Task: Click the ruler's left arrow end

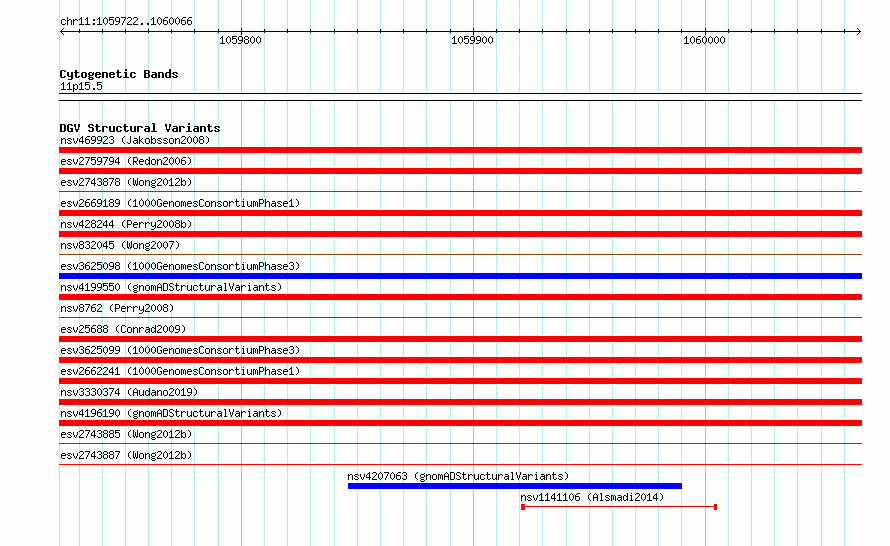Action: tap(62, 32)
